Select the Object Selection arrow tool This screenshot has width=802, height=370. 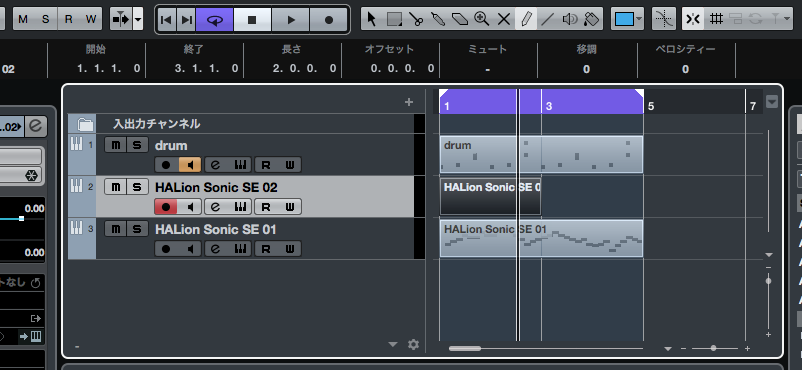coord(372,19)
